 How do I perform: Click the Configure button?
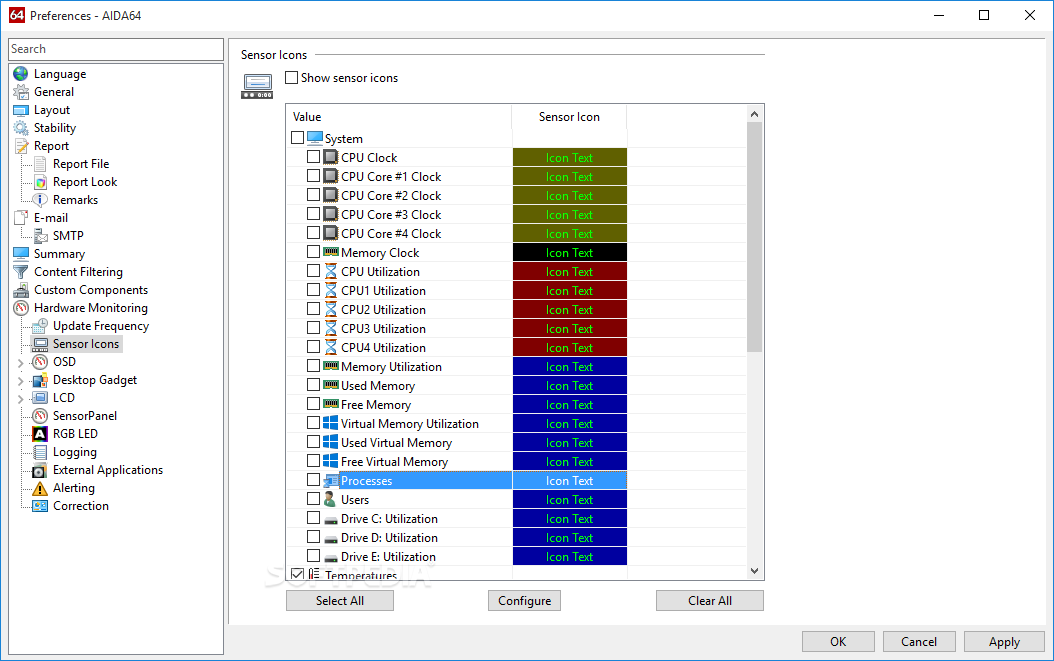point(524,600)
